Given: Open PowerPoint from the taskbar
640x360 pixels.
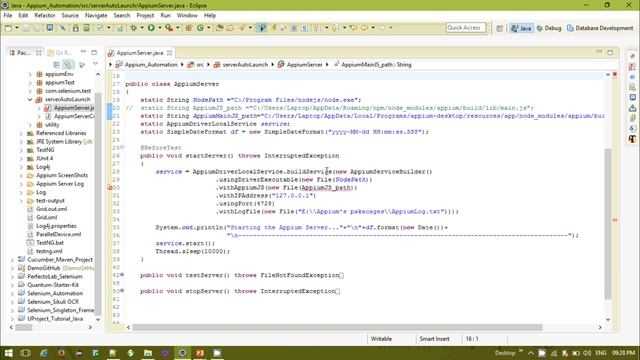Looking at the screenshot, I should (x=200, y=353).
